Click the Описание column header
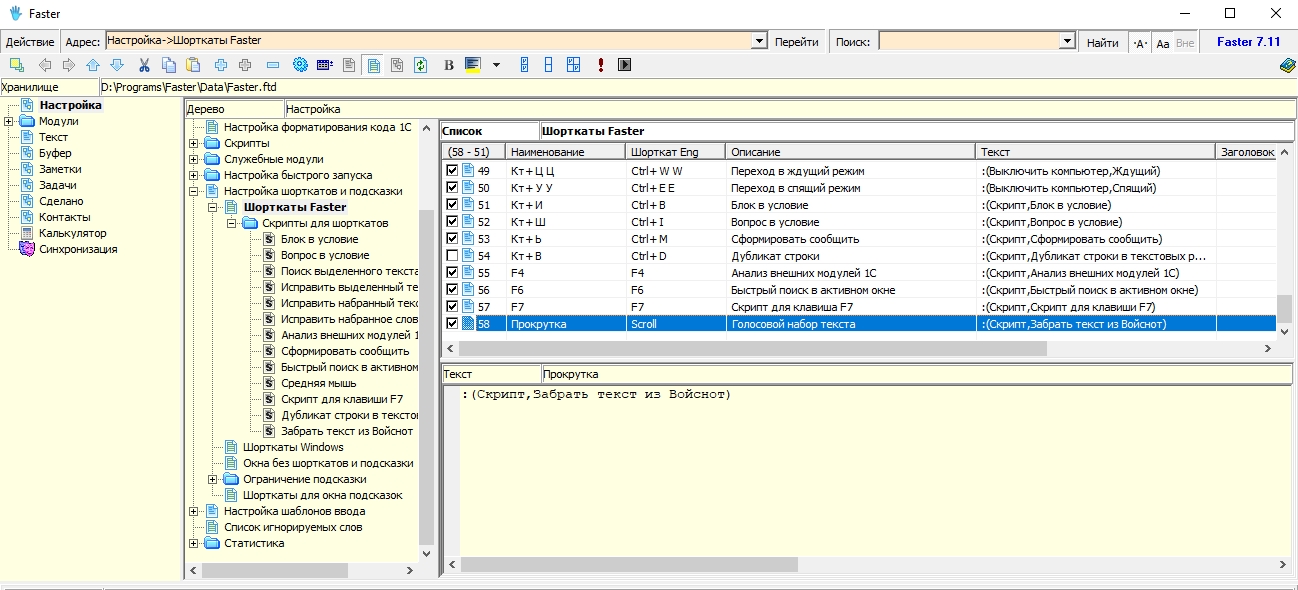Screen dimensions: 1298x590 851,152
